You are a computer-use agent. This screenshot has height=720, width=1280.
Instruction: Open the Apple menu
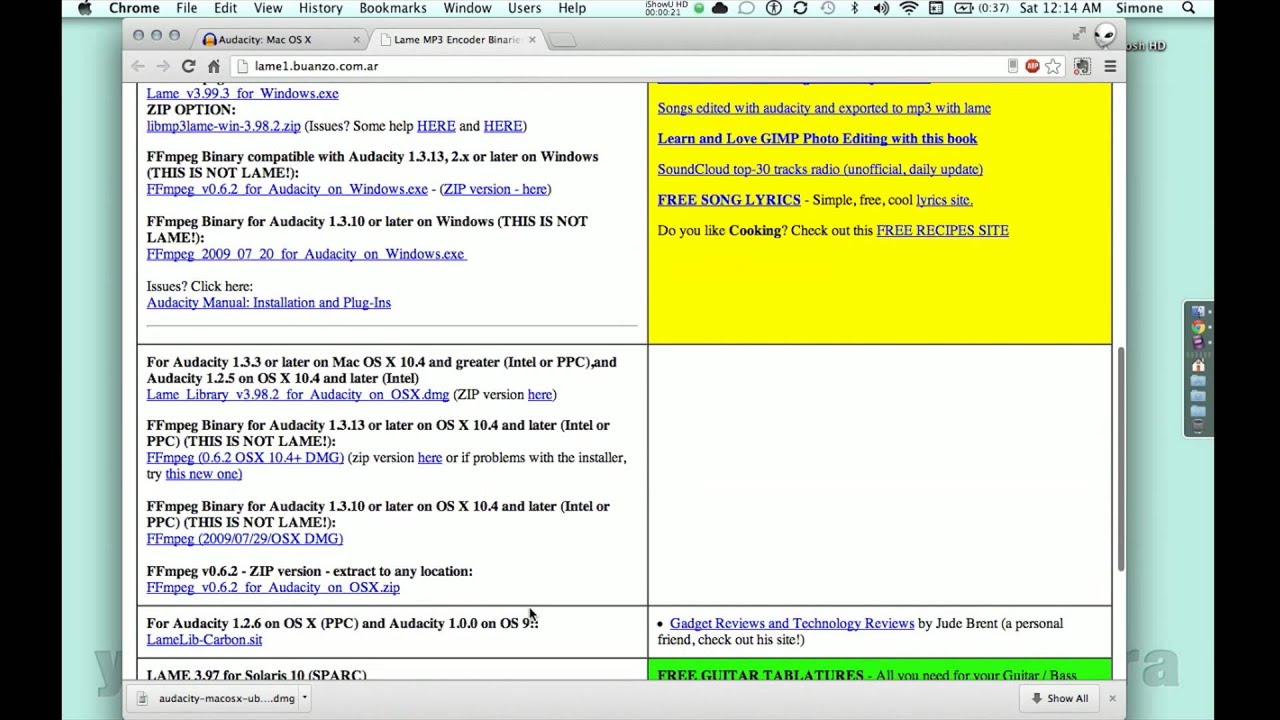[85, 8]
